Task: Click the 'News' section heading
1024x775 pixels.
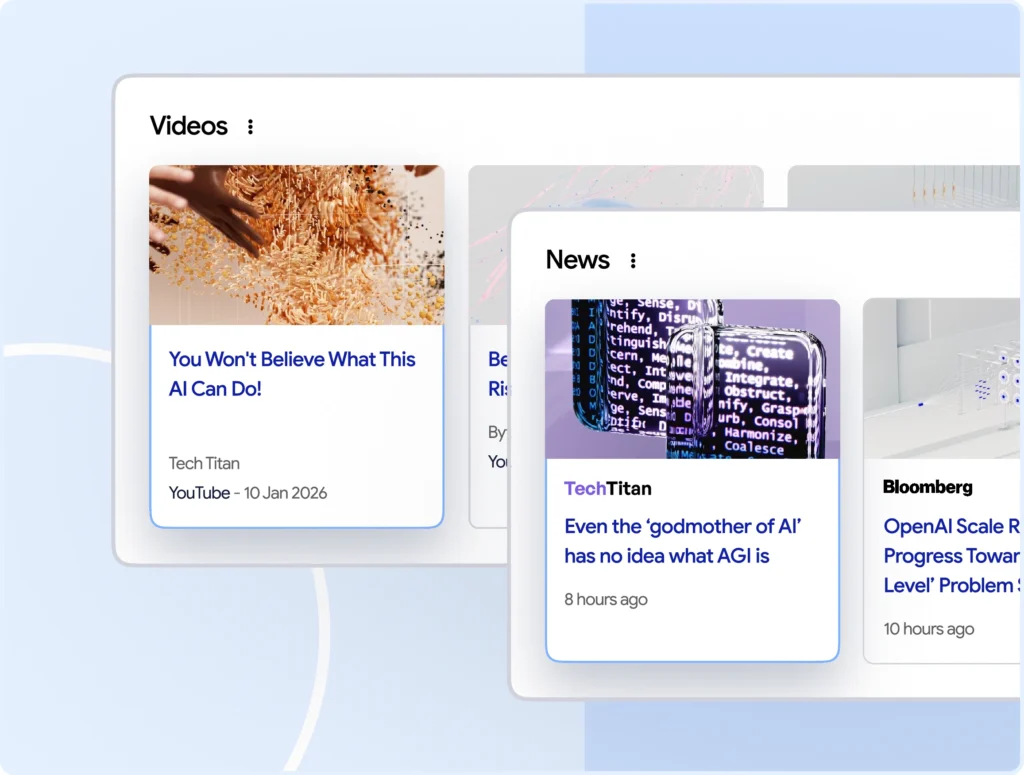Action: 577,260
